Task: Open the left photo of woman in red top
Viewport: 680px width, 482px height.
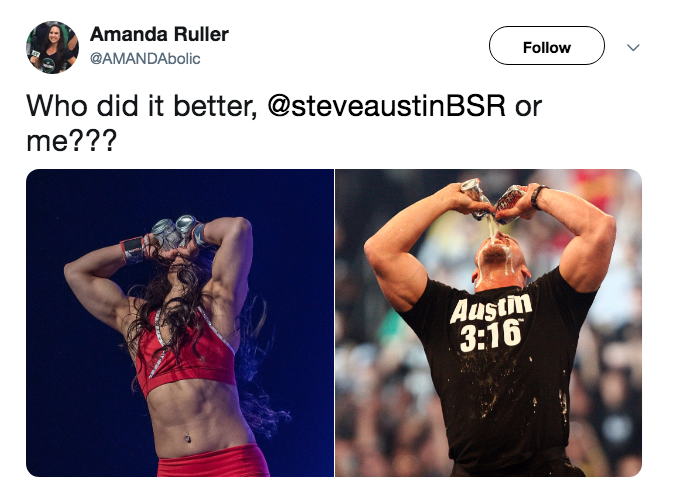Action: [180, 323]
